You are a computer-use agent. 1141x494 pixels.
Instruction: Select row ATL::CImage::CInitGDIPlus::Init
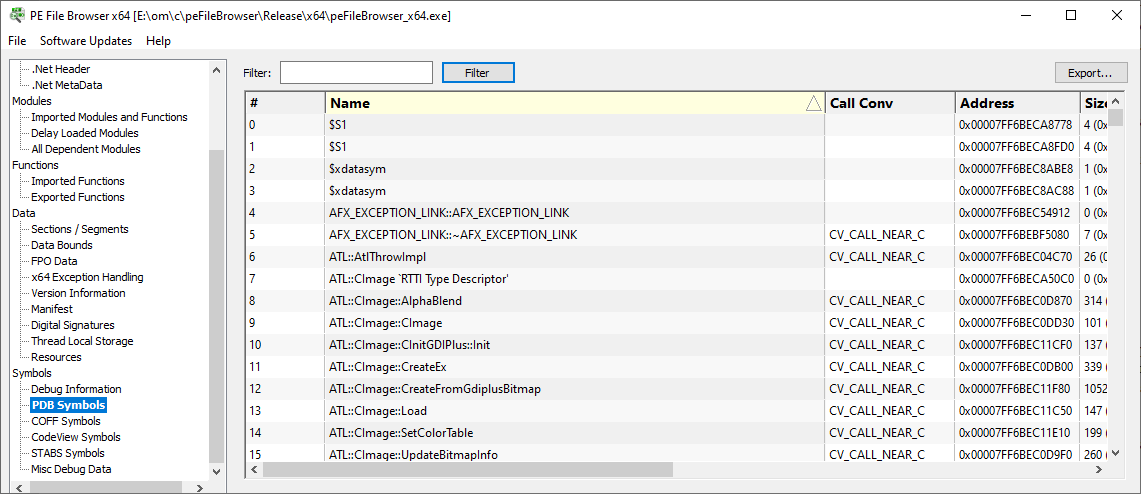(x=677, y=345)
